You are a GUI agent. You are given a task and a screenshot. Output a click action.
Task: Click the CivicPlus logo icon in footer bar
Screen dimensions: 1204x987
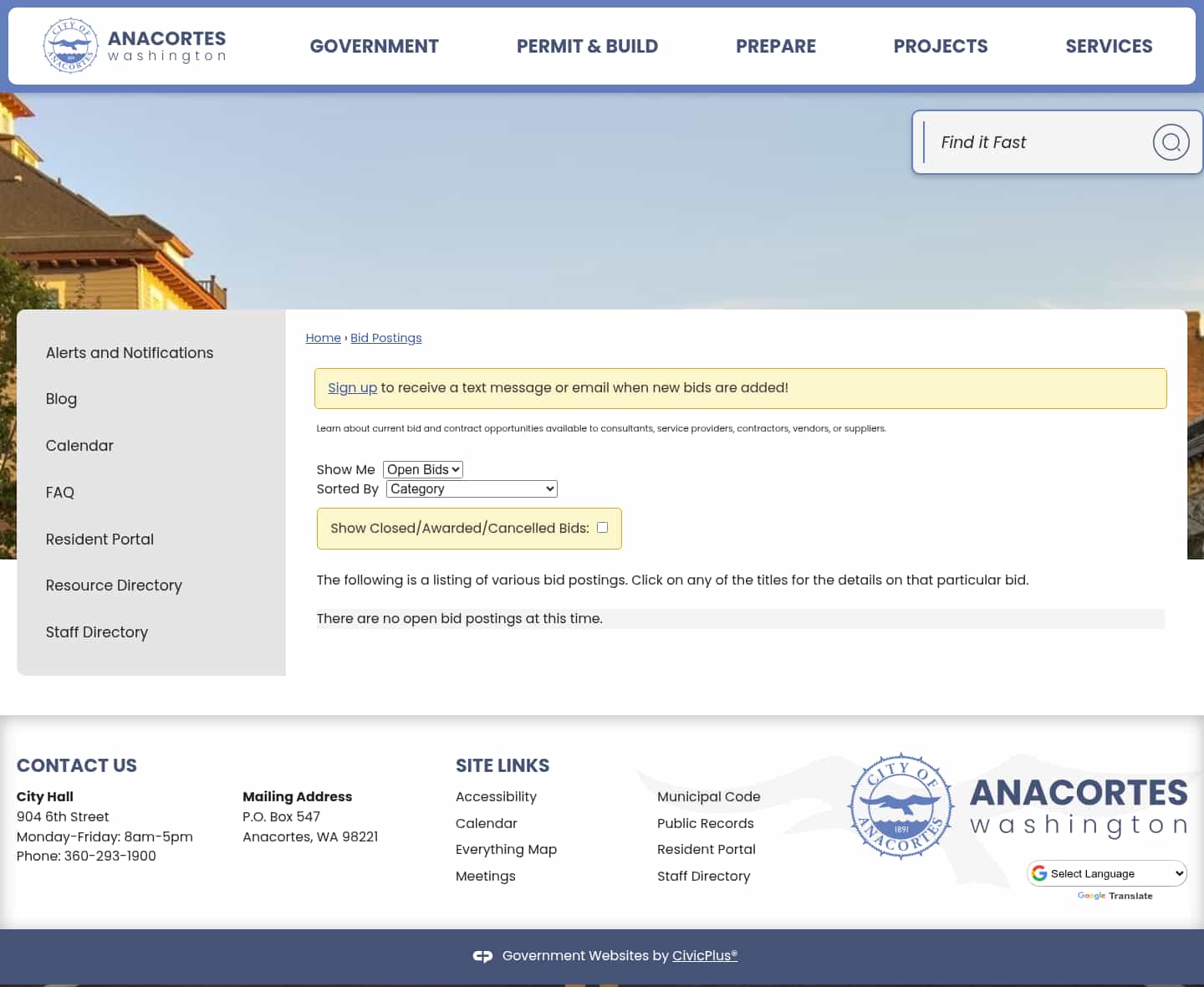(x=482, y=956)
